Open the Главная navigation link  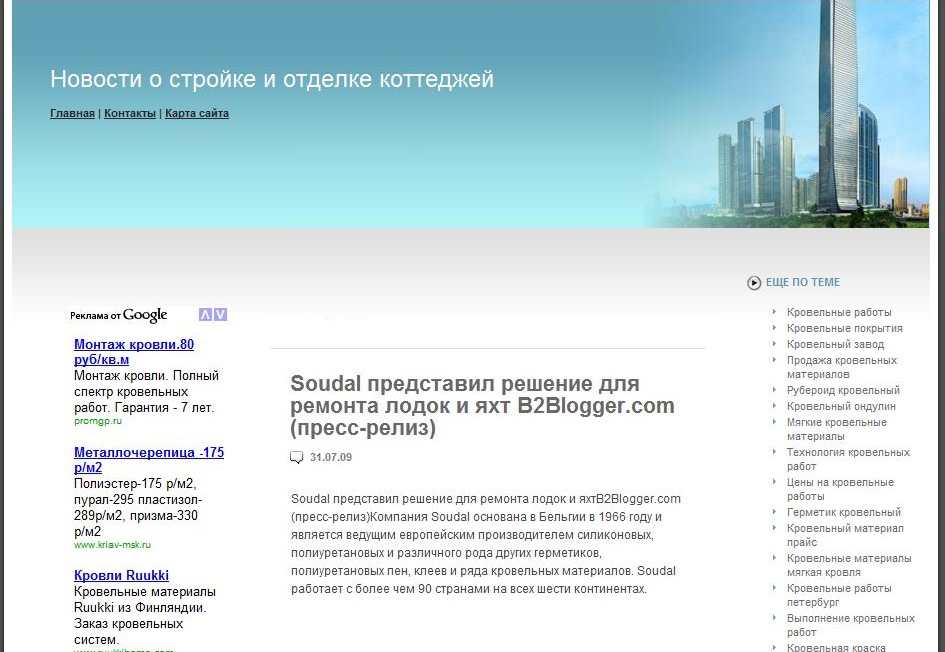click(x=72, y=113)
